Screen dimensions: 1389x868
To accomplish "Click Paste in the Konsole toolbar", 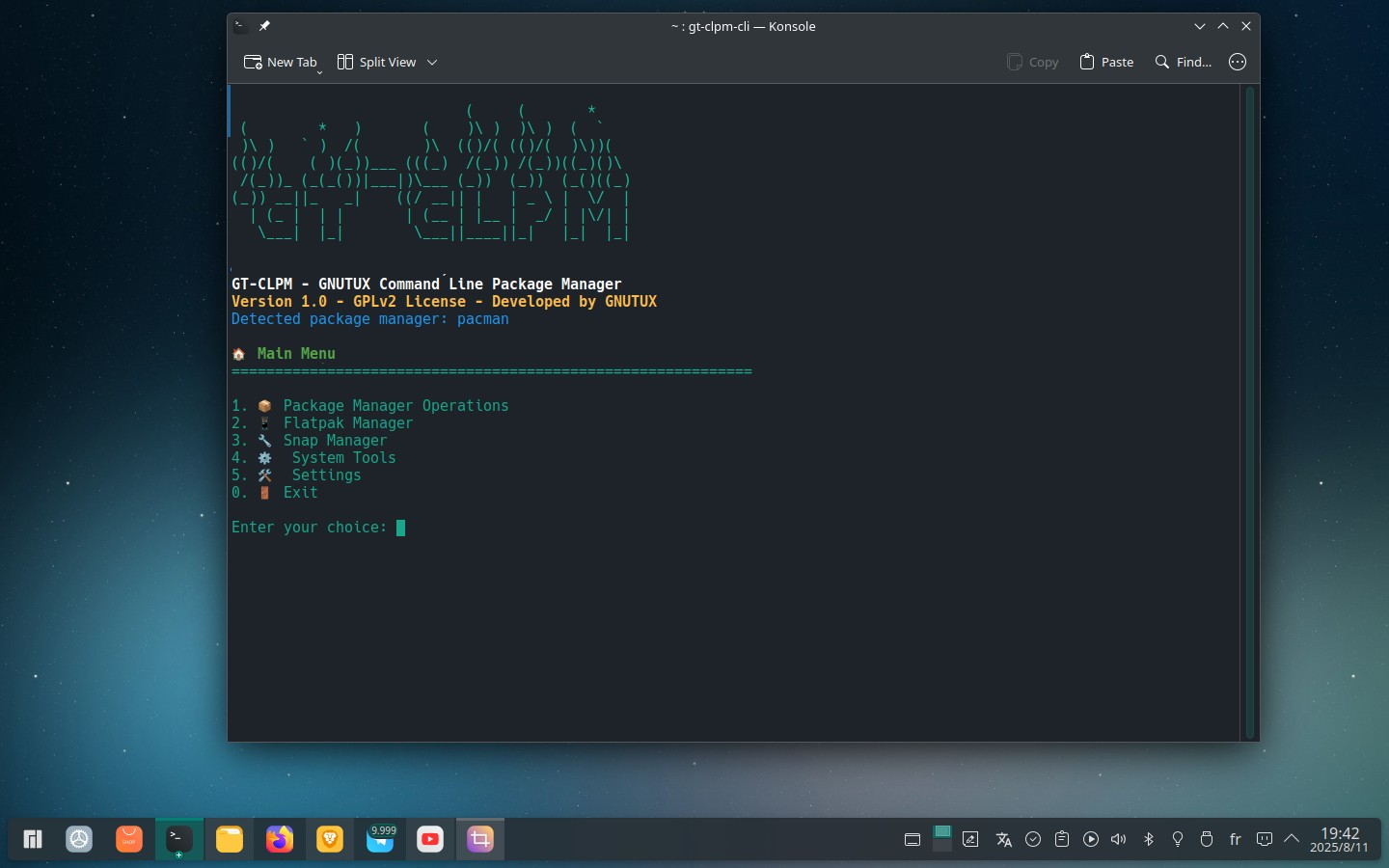I will (1106, 62).
